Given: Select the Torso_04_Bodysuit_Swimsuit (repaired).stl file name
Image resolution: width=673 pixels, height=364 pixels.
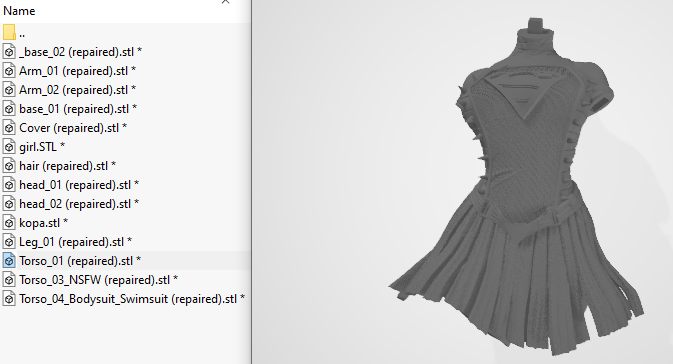Looking at the screenshot, I should pyautogui.click(x=132, y=299).
